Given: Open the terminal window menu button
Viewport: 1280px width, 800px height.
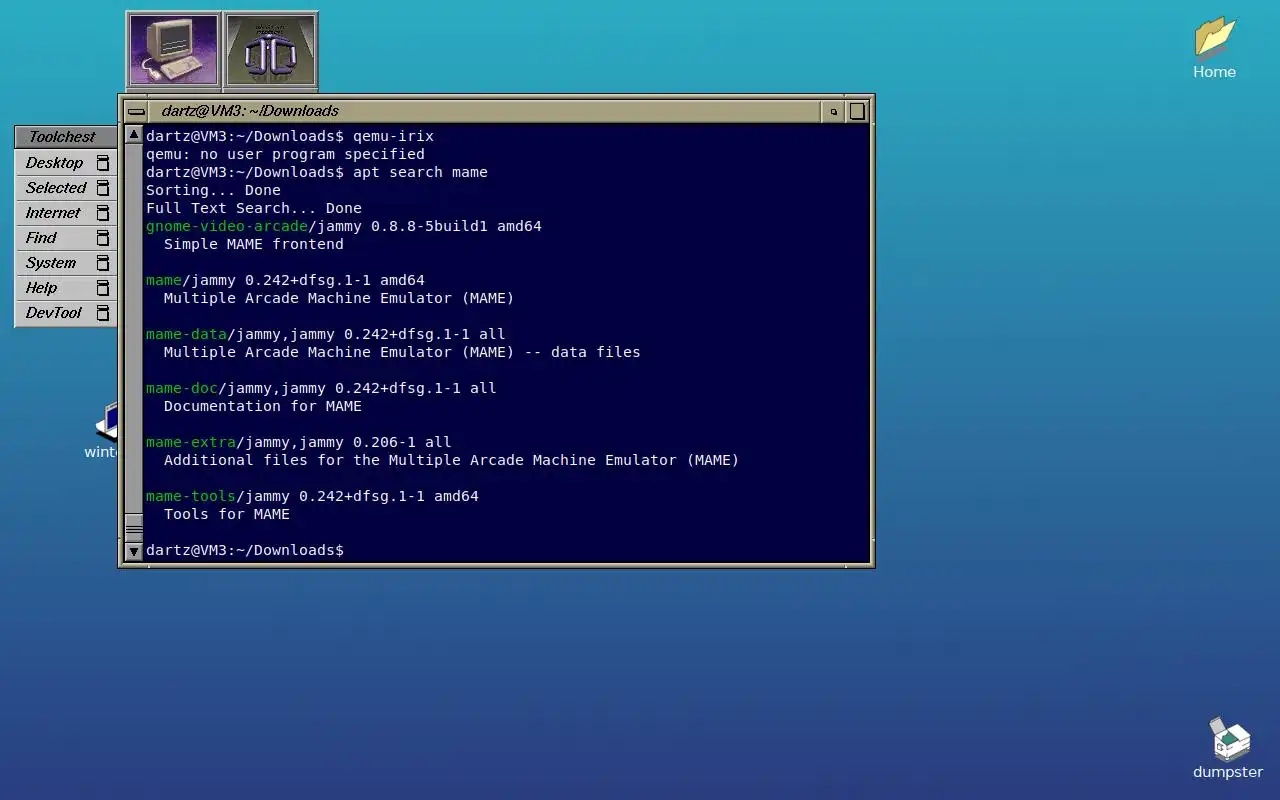Looking at the screenshot, I should pos(136,111).
